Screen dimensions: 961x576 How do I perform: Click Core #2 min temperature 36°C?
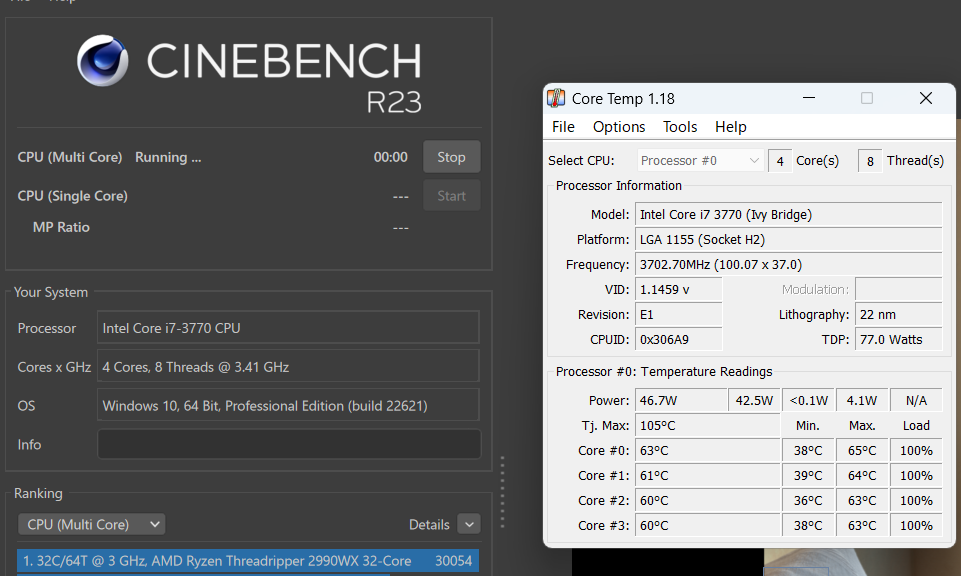(808, 501)
